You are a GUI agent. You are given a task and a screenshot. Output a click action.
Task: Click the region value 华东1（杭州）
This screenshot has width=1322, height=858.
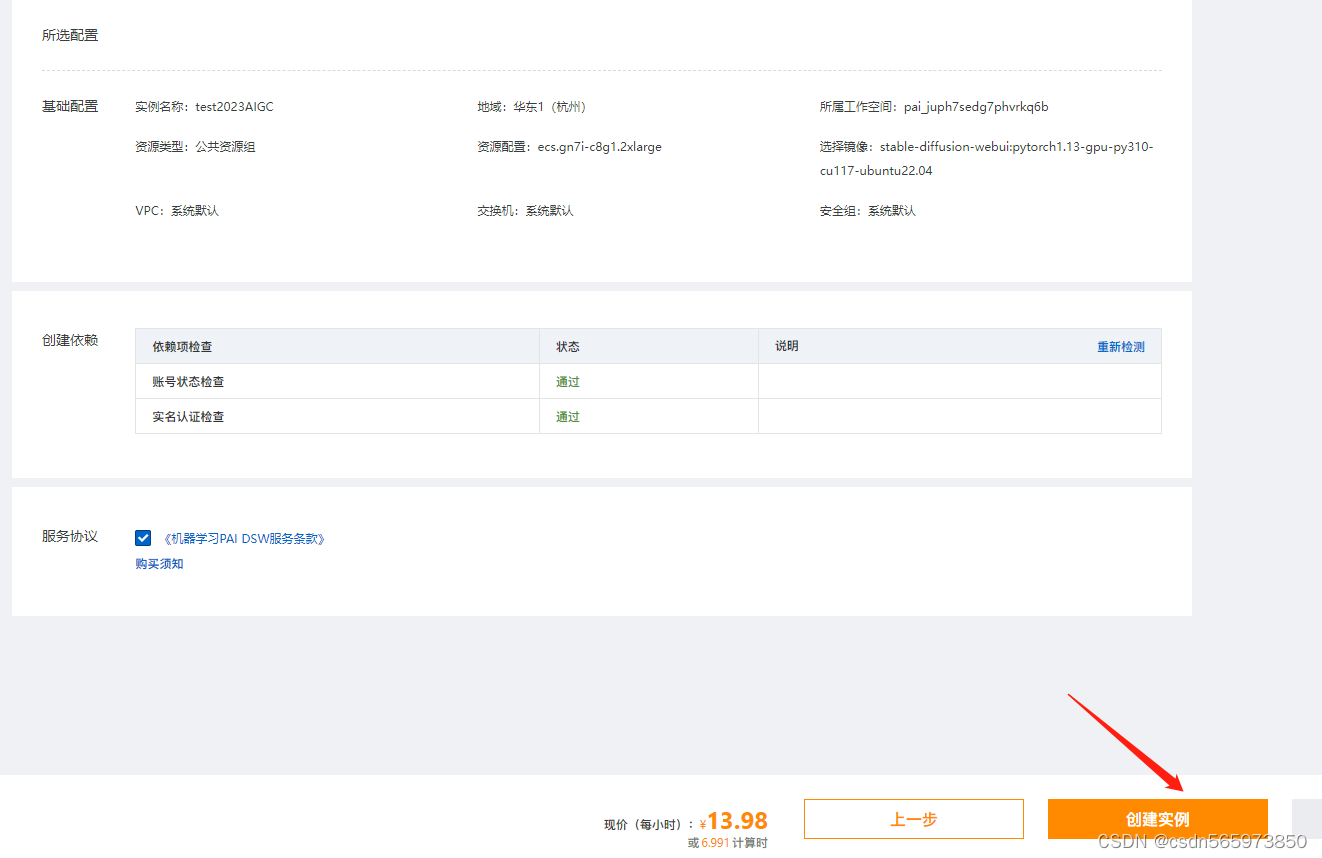click(551, 107)
